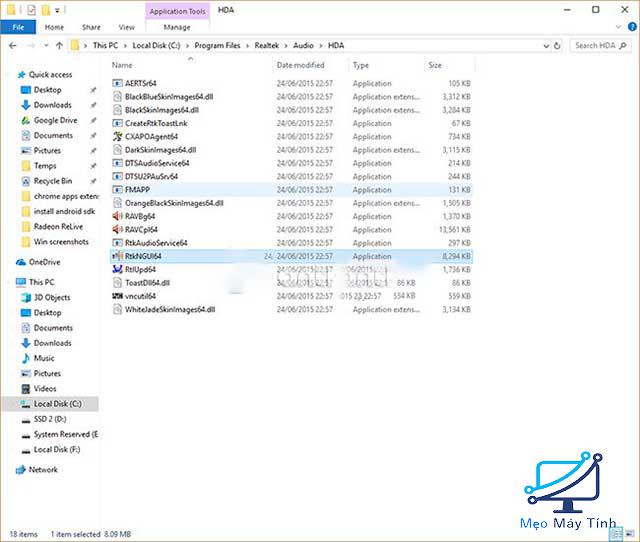Image resolution: width=640 pixels, height=542 pixels.
Task: Open the Home ribbon tab
Action: pos(54,27)
